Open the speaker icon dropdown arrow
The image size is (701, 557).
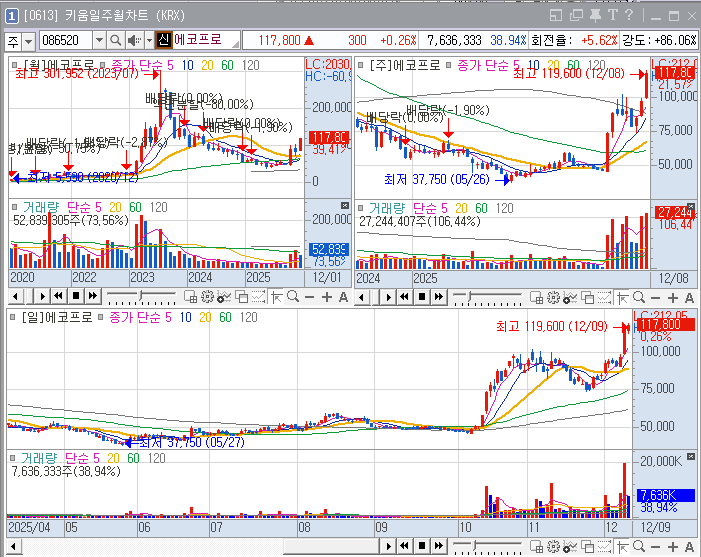(x=149, y=41)
